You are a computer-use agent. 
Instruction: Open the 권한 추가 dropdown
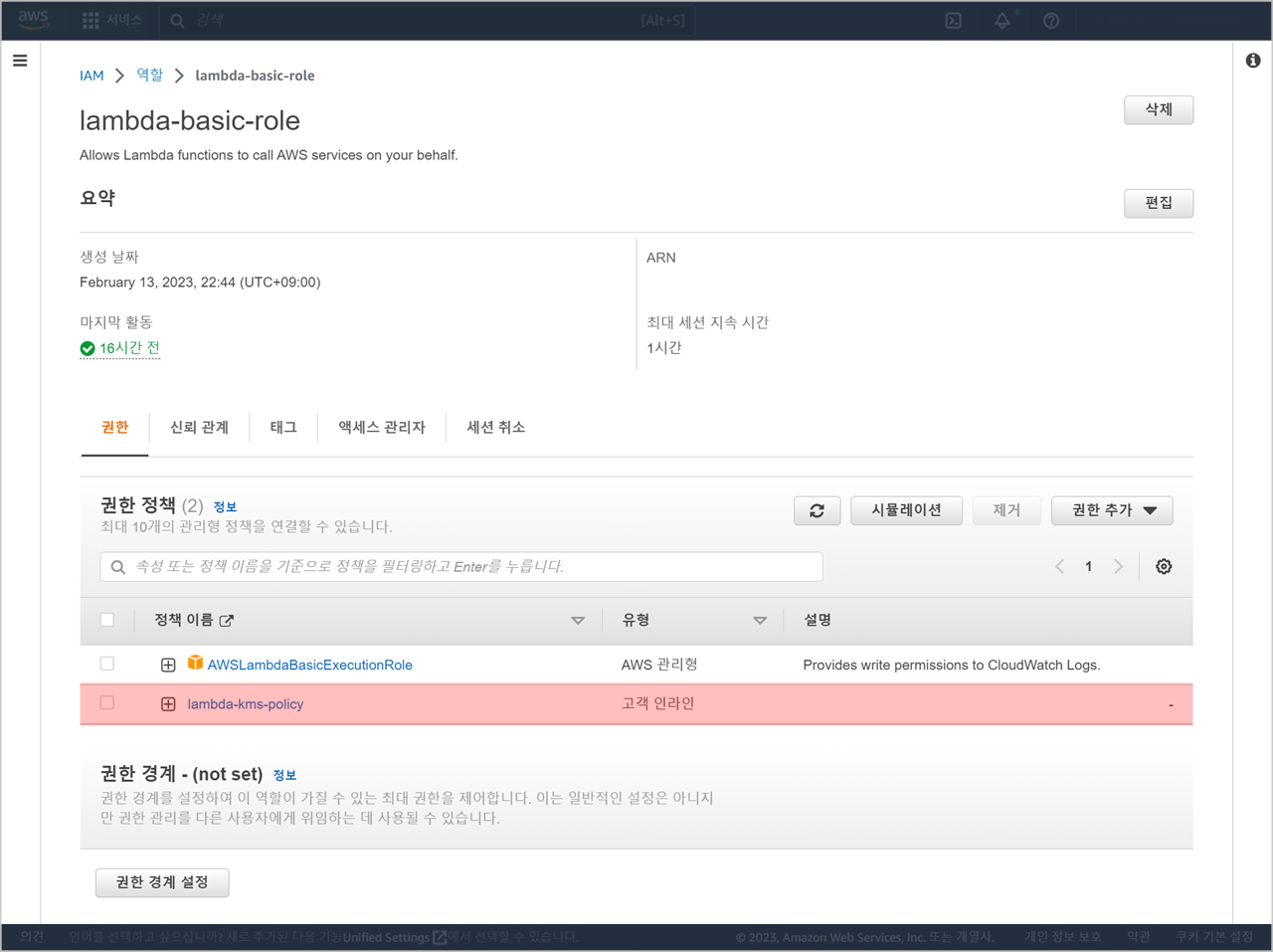point(1112,510)
